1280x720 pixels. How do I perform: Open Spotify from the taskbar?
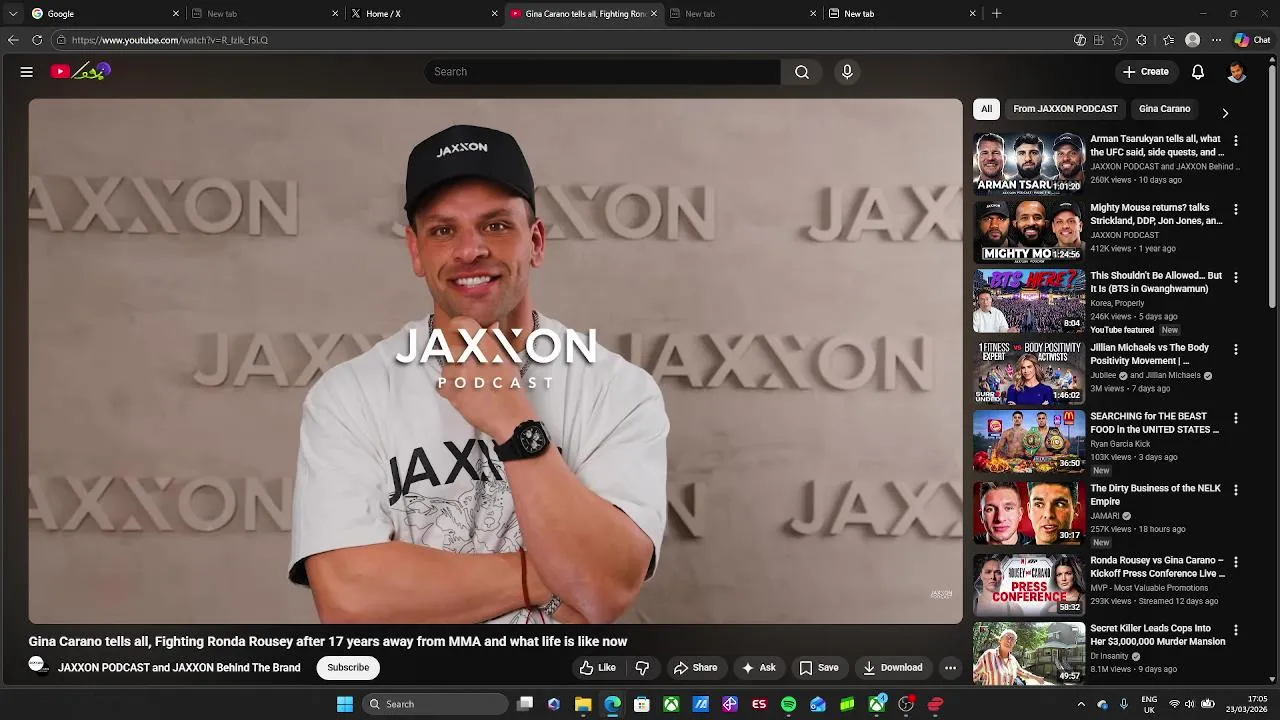click(788, 704)
